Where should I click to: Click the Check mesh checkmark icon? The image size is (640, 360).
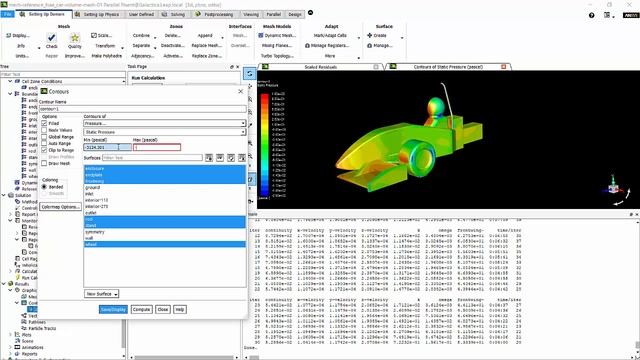point(51,38)
